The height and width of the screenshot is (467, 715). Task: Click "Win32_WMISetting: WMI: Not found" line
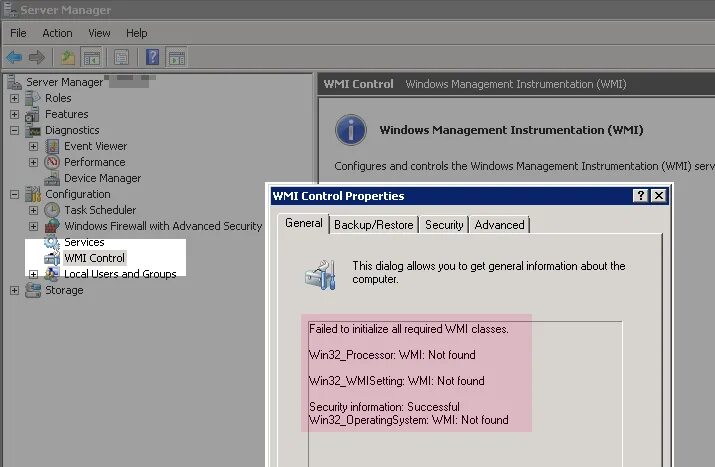(x=397, y=381)
